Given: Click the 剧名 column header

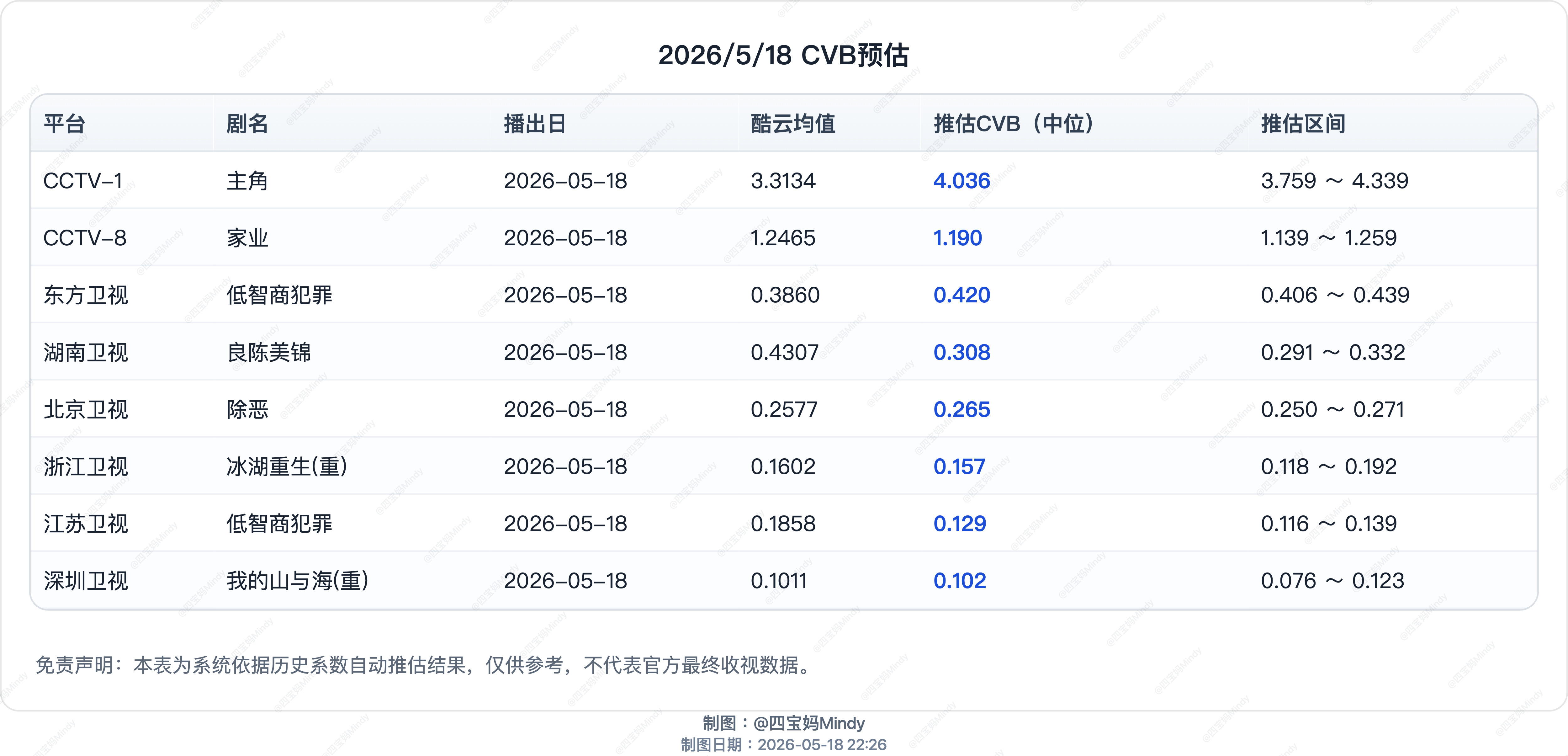Looking at the screenshot, I should click(x=247, y=124).
